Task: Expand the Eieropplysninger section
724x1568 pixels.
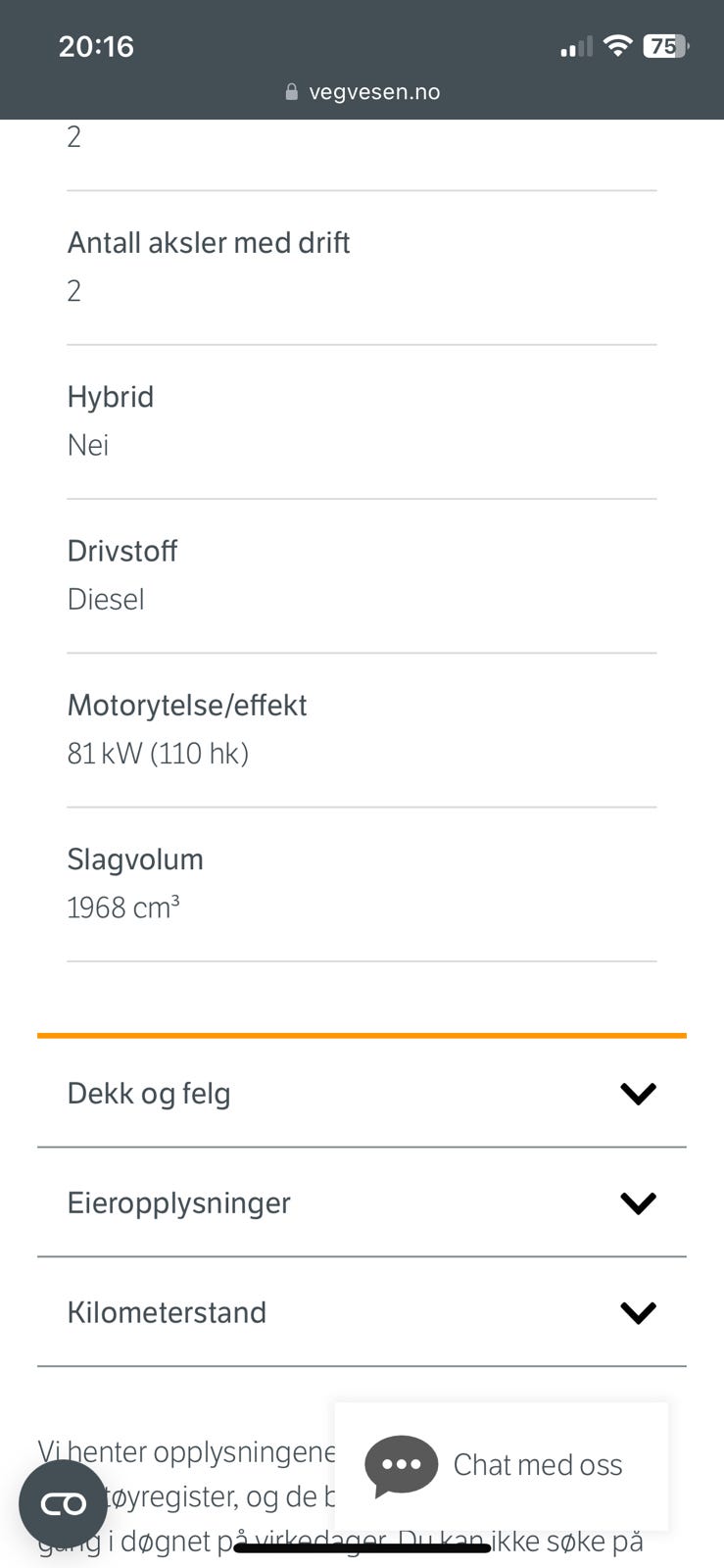Action: pyautogui.click(x=362, y=1202)
